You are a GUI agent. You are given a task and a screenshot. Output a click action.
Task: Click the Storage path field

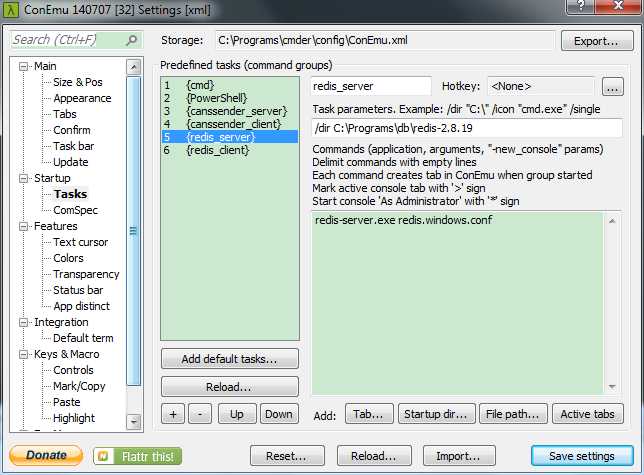385,40
